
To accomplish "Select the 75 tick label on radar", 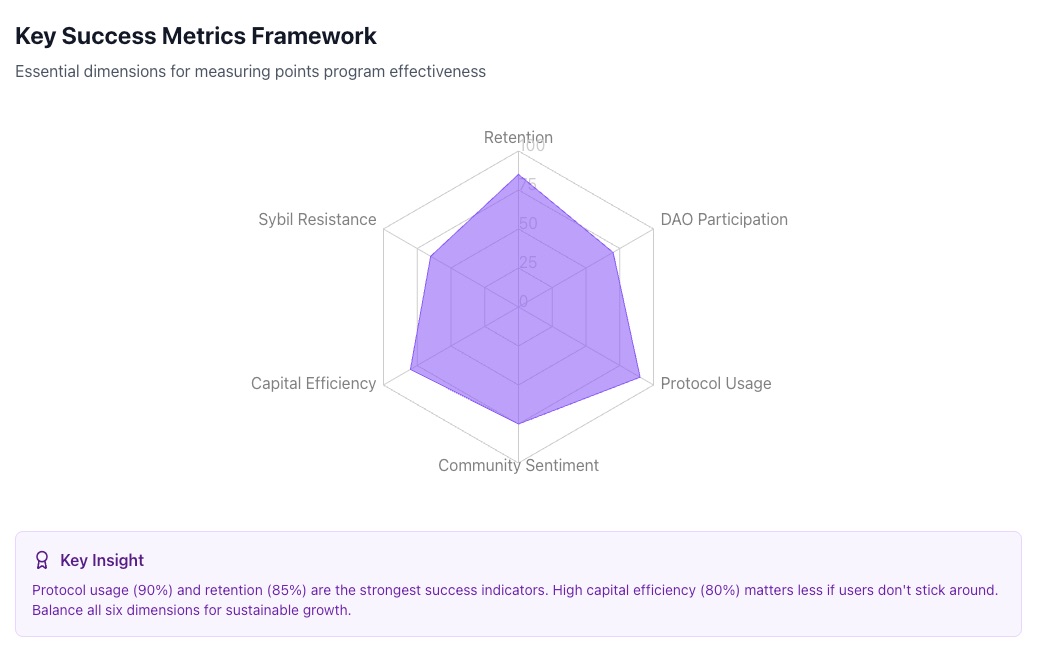I will pyautogui.click(x=528, y=185).
